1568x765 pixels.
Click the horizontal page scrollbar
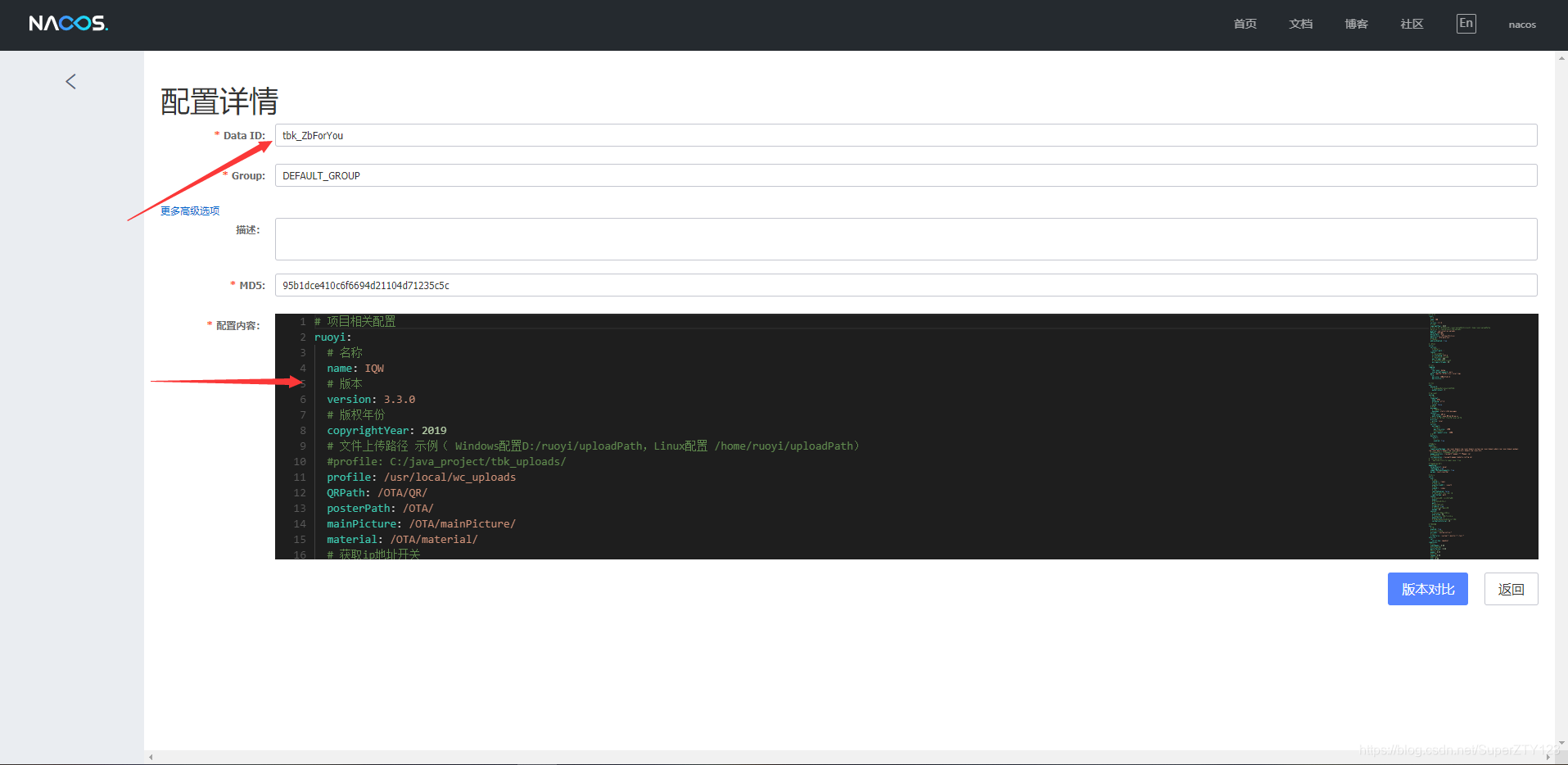click(x=849, y=758)
